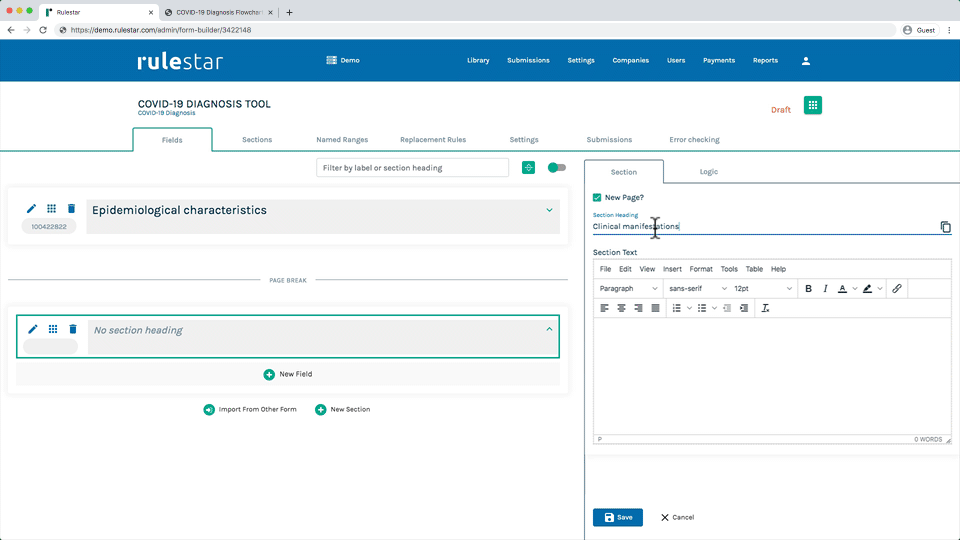Open the green apps grid button near Draft
Viewport: 960px width, 540px height.
click(812, 105)
